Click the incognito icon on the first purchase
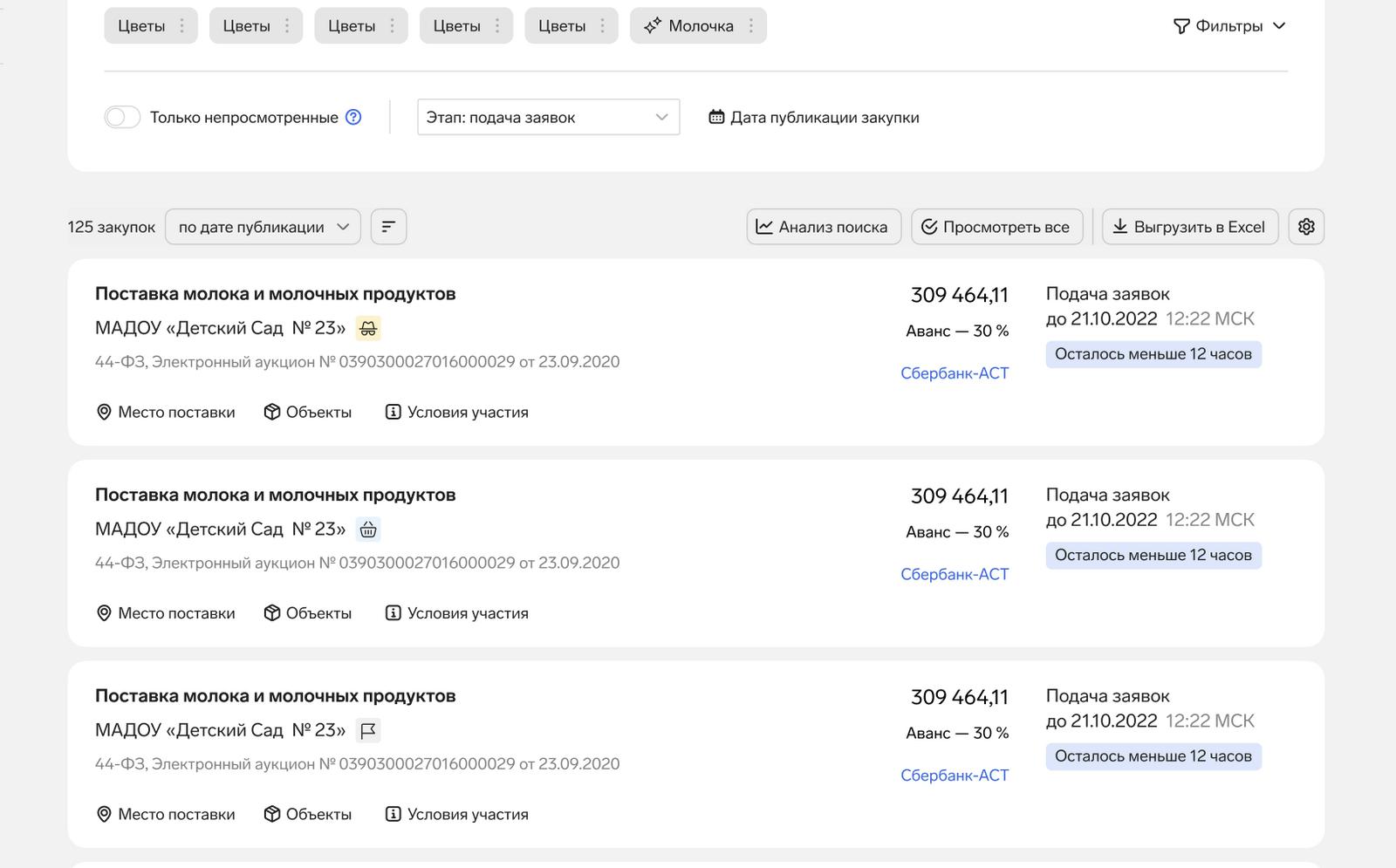 (x=368, y=328)
